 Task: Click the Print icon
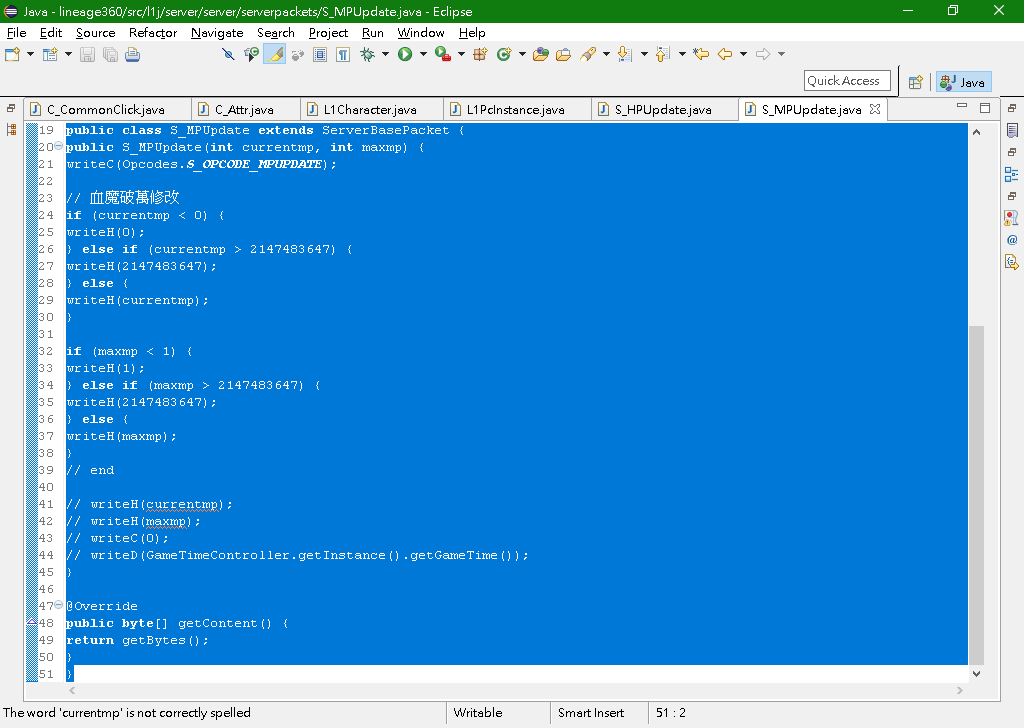tap(133, 54)
